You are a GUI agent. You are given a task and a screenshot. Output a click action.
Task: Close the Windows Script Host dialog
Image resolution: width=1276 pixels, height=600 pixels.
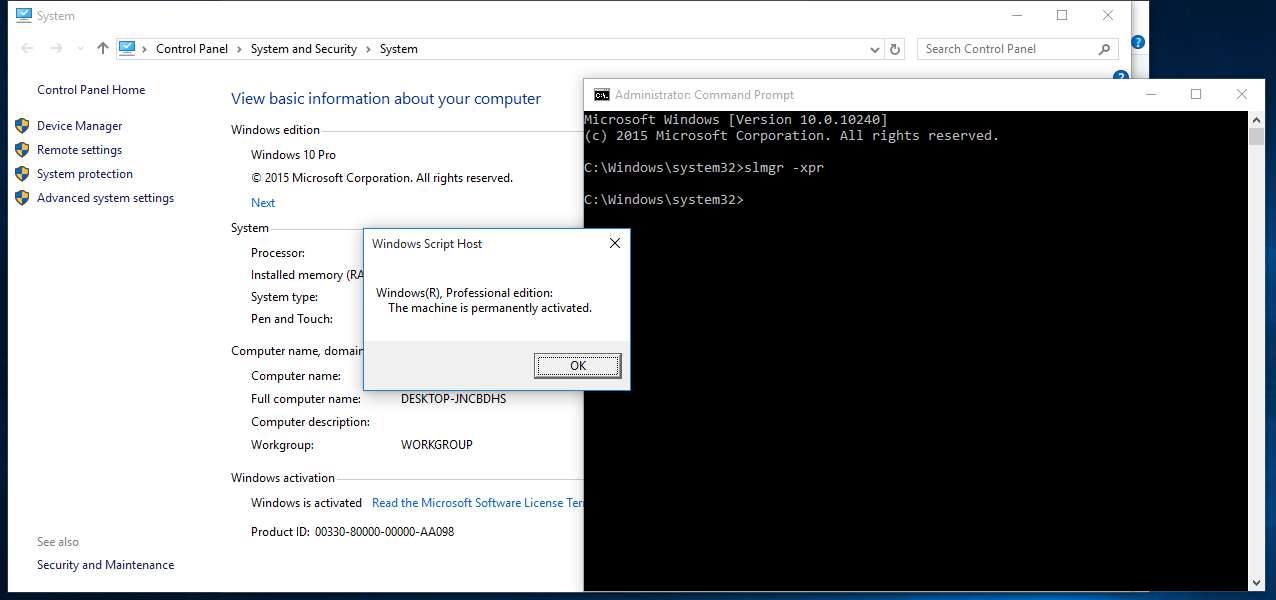click(x=615, y=243)
